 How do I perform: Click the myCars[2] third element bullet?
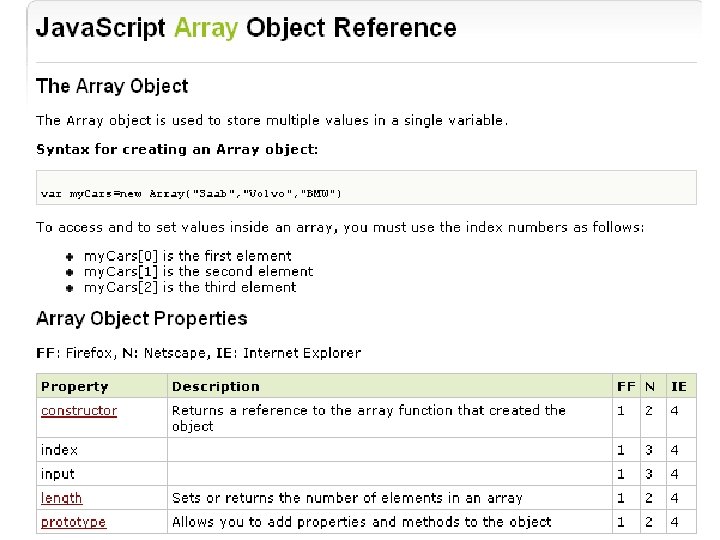coord(190,287)
